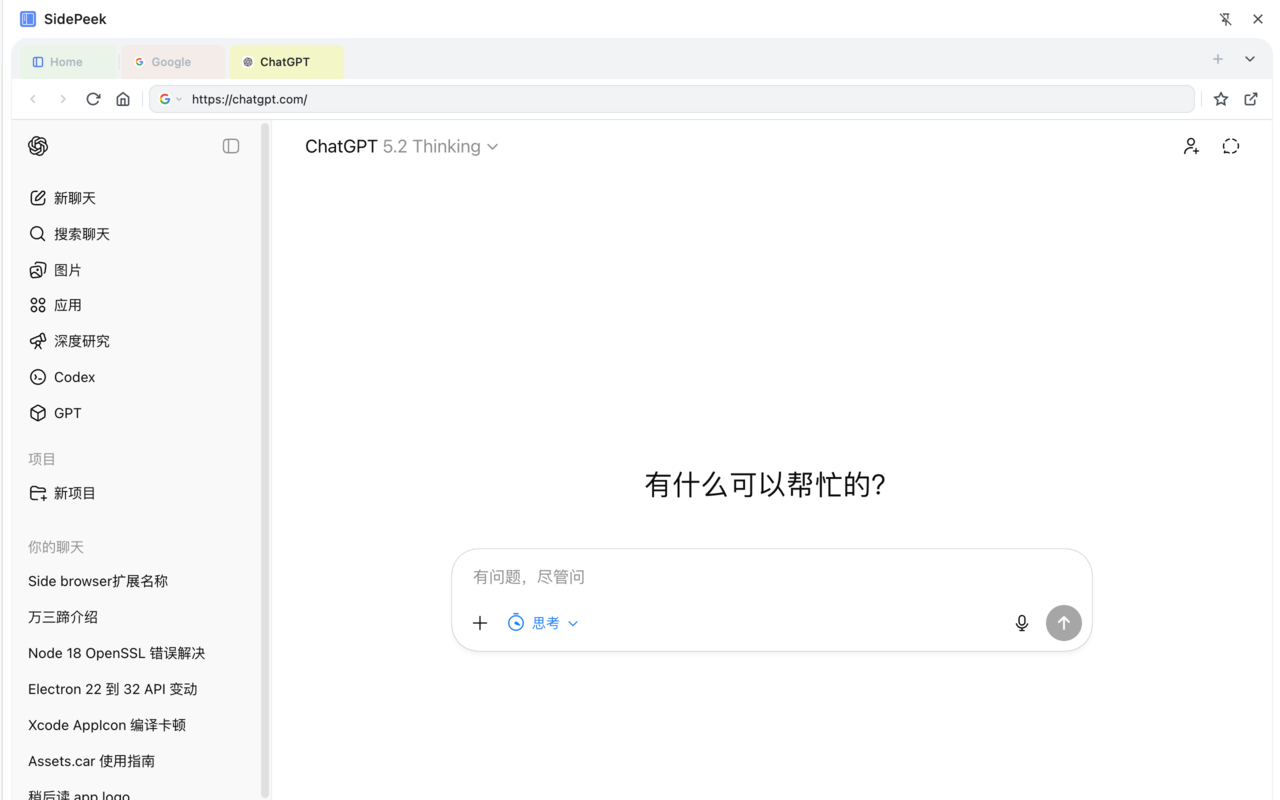Screen dimensions: 1280x800
Task: Click the send arrow button
Action: pyautogui.click(x=1064, y=623)
